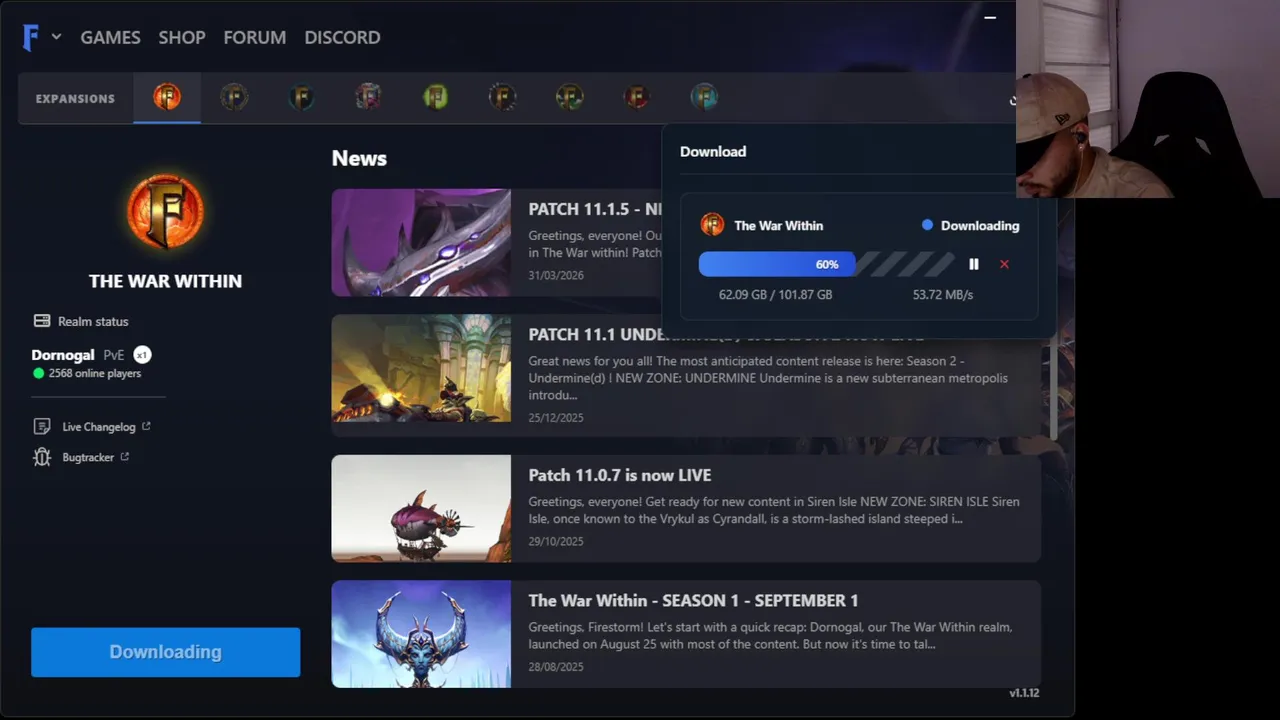Image resolution: width=1280 pixels, height=720 pixels.
Task: Select the sixth expansion icon in the bar
Action: 502,97
